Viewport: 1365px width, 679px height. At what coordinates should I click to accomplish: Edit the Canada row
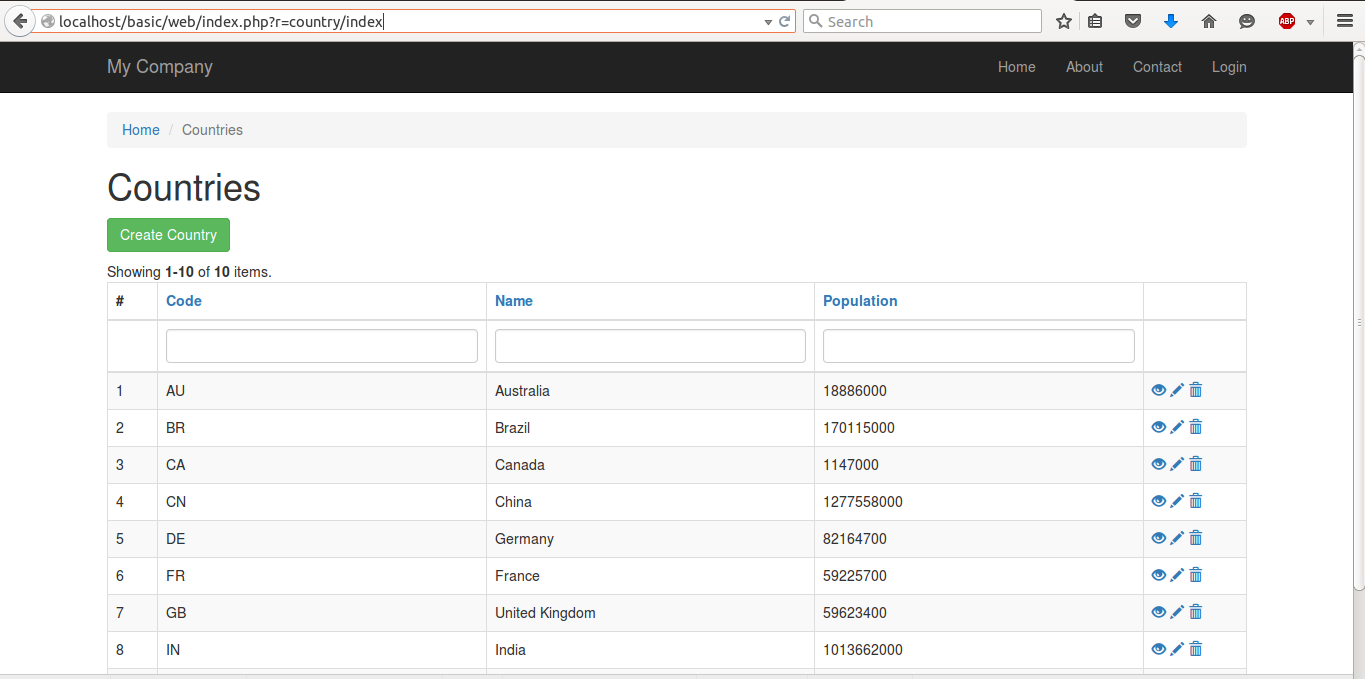pos(1177,464)
